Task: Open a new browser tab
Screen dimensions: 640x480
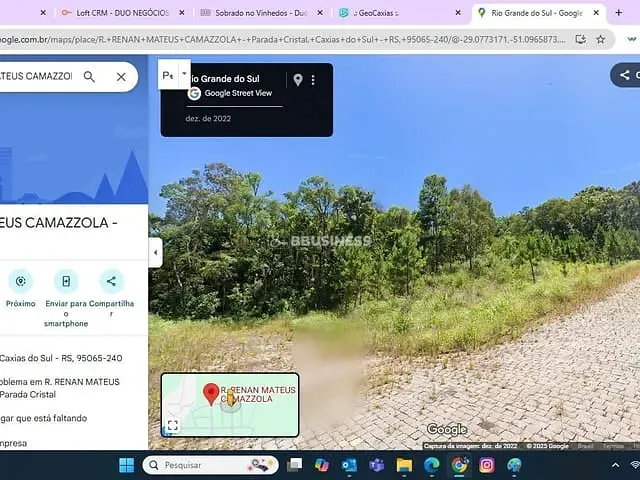Action: [619, 13]
